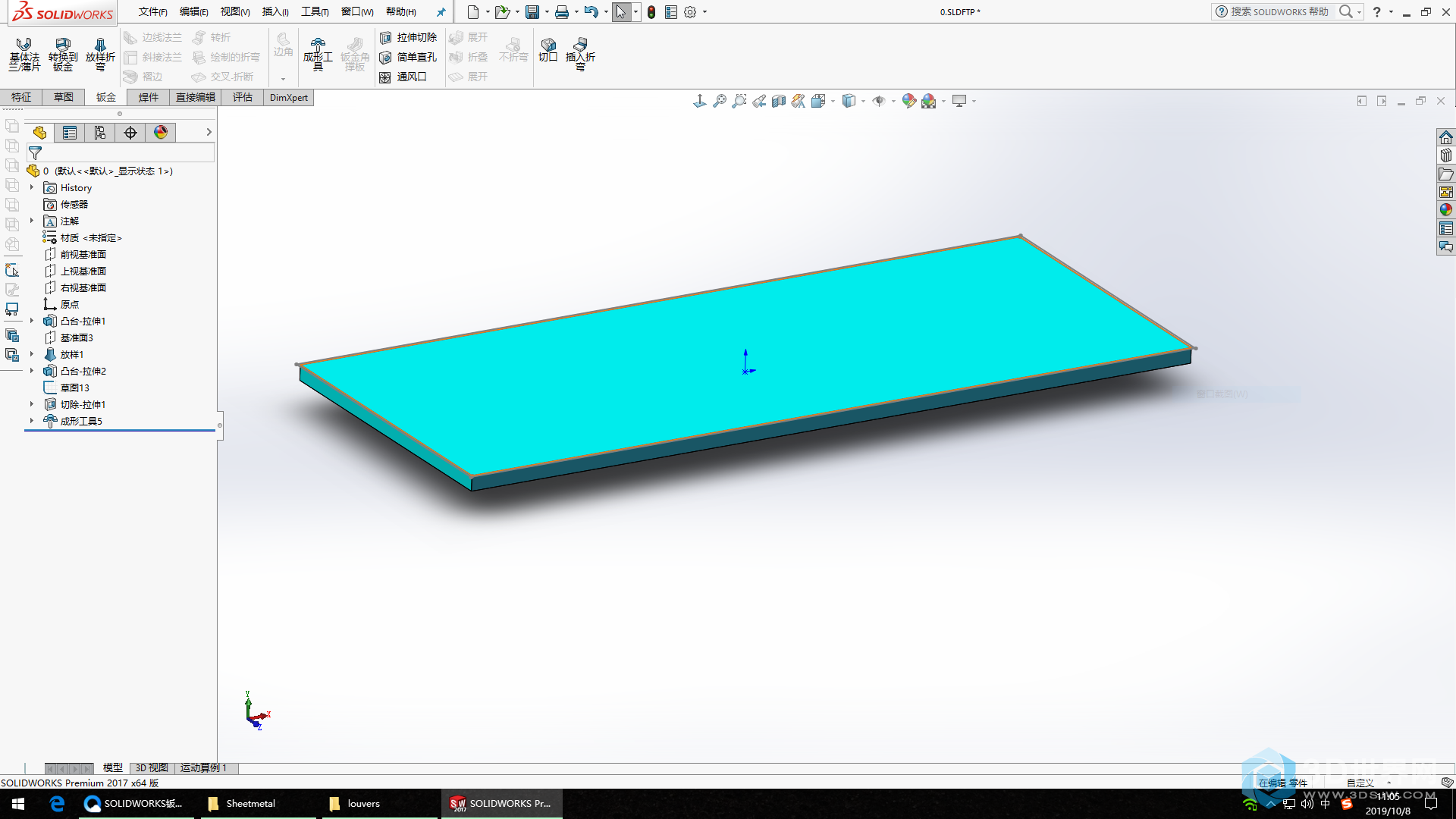Expand the feature manager tabs chevron
This screenshot has width=1456, height=819.
point(209,133)
